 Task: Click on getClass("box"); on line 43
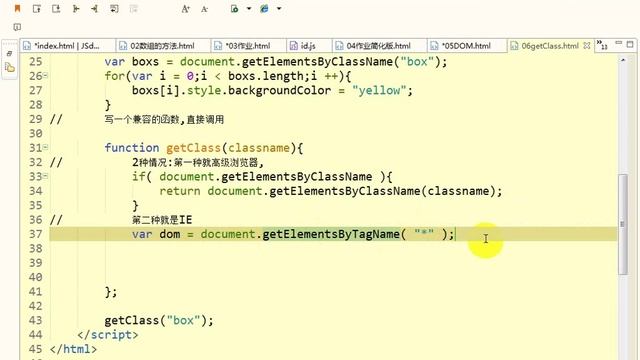159,320
